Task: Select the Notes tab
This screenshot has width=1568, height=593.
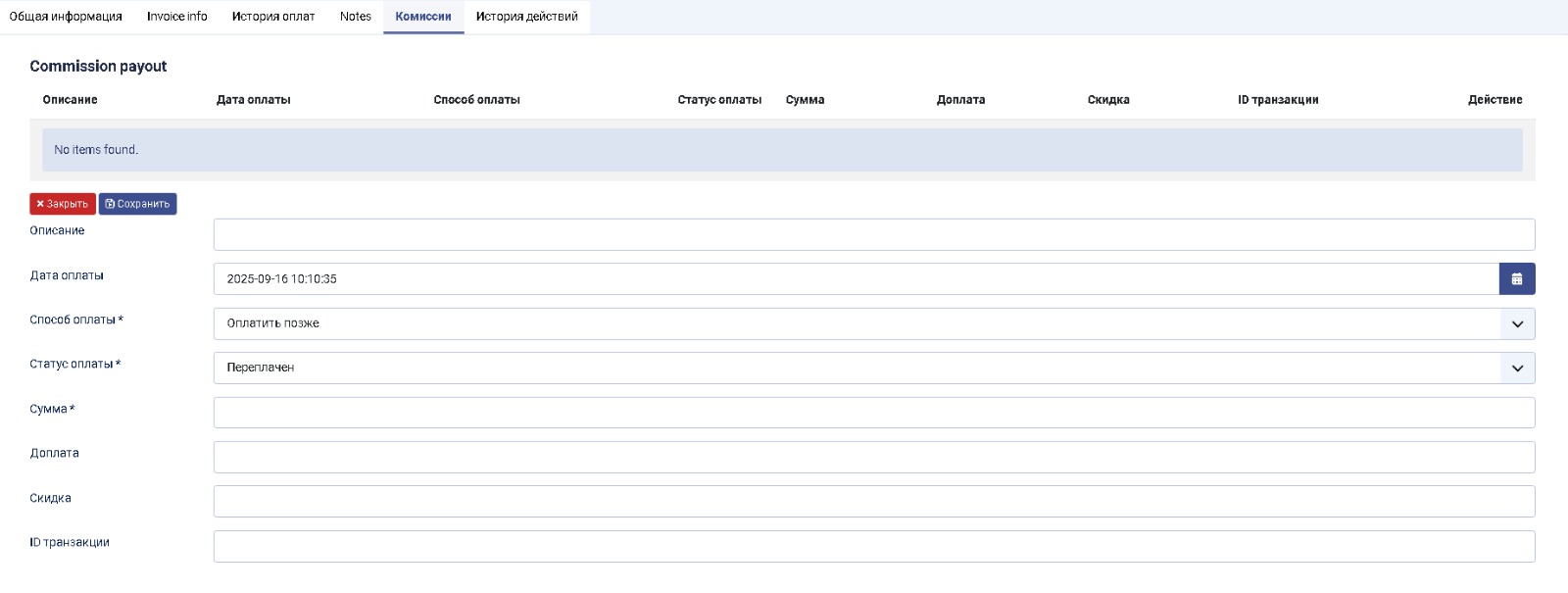Action: [x=356, y=17]
